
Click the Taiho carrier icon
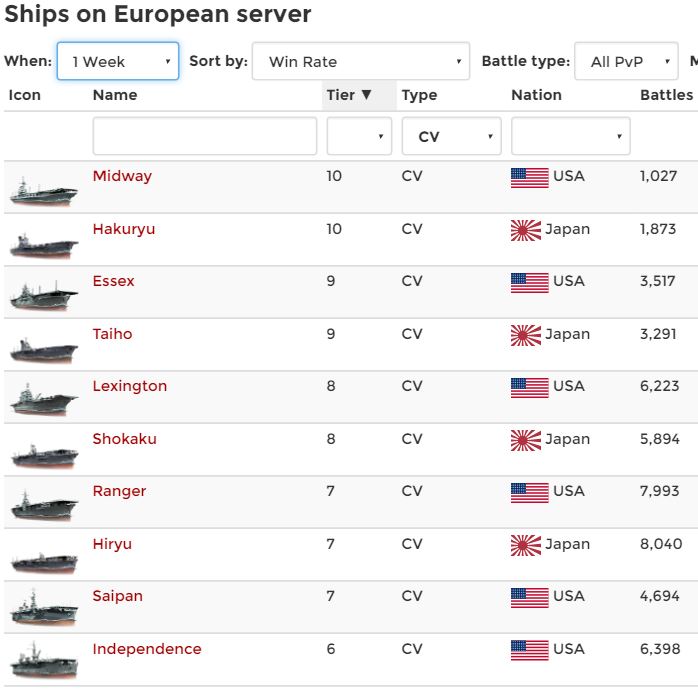click(x=43, y=349)
